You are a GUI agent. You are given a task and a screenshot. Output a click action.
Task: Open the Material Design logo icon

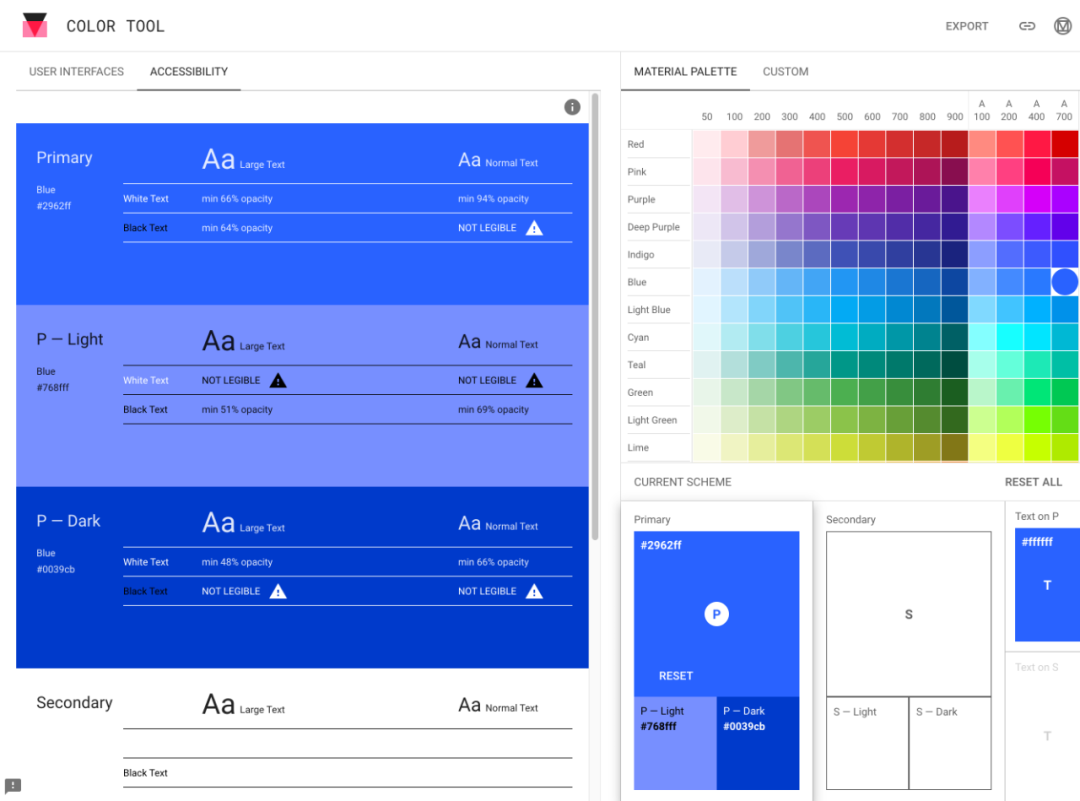click(1063, 26)
